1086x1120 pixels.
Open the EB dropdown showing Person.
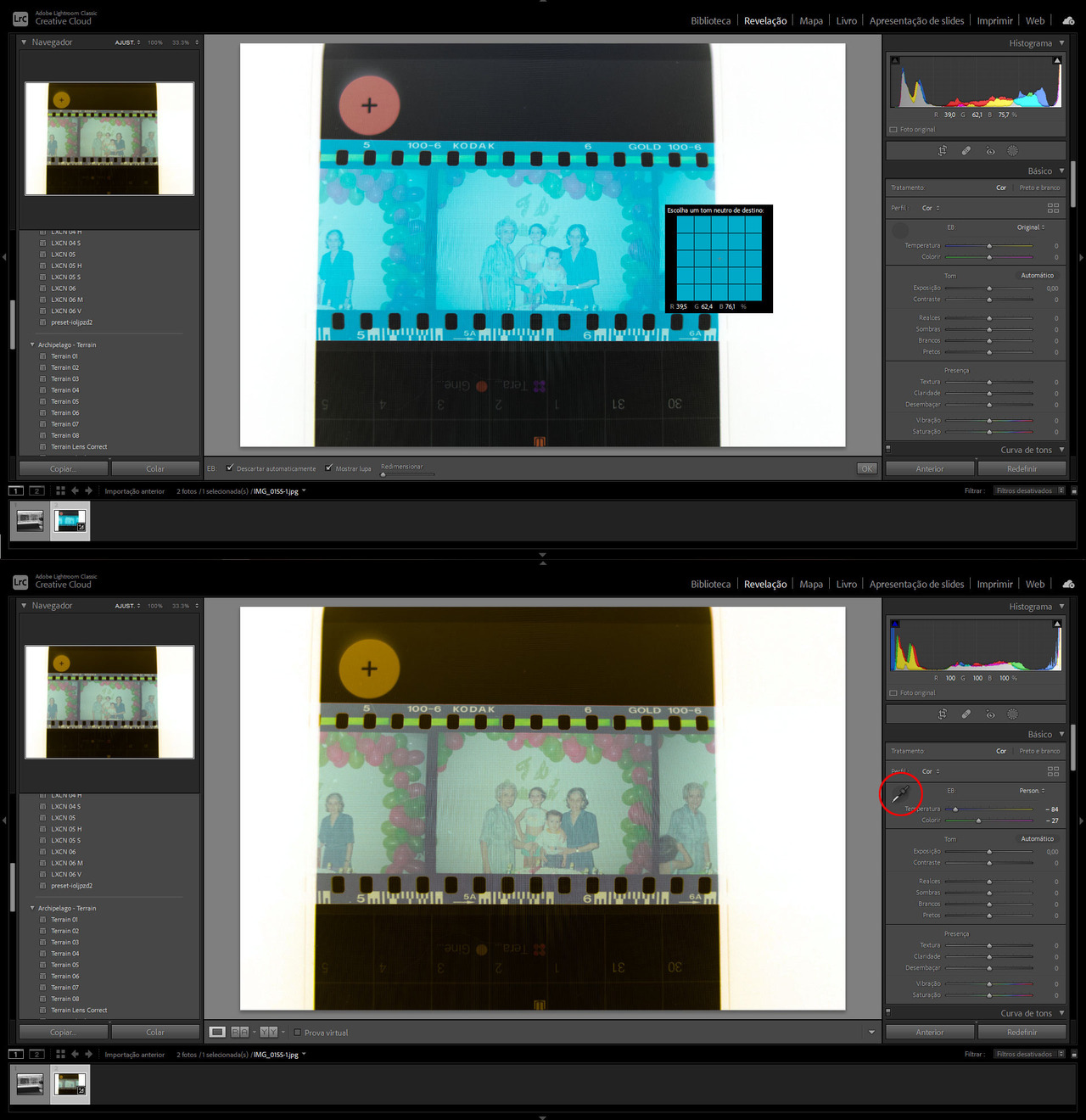(1031, 791)
